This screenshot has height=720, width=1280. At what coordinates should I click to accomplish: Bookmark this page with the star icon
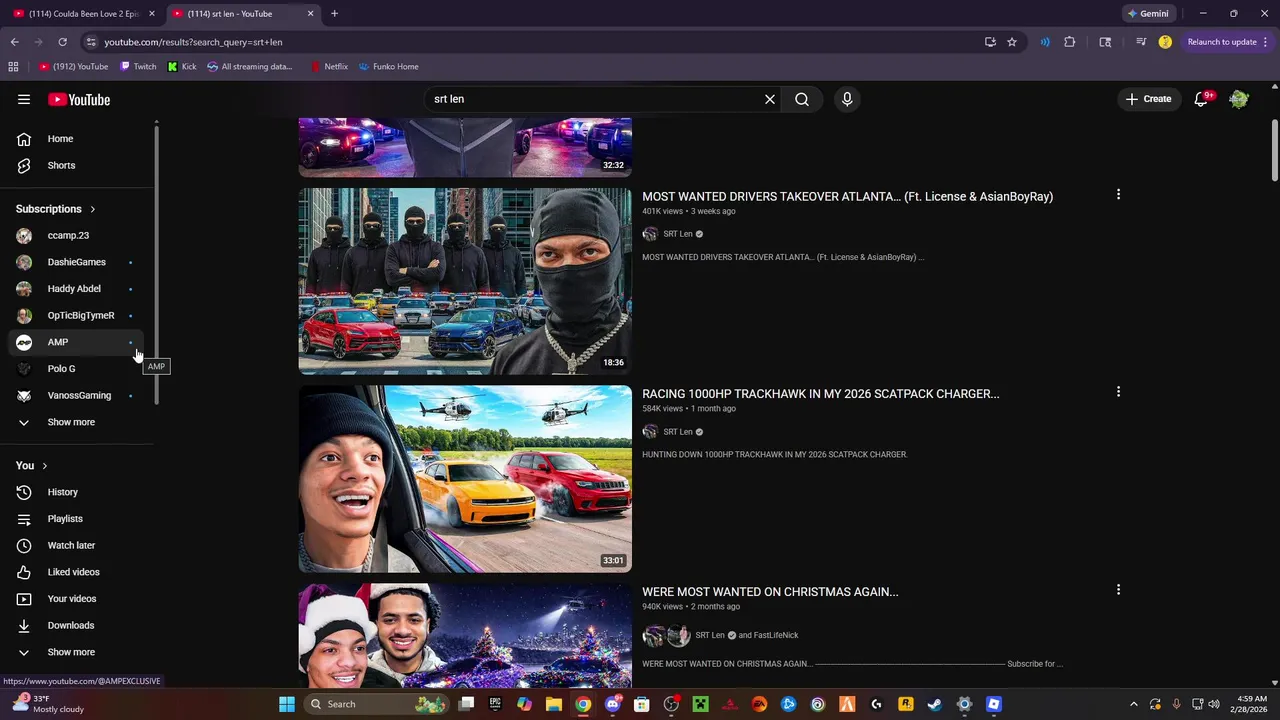click(x=1012, y=42)
